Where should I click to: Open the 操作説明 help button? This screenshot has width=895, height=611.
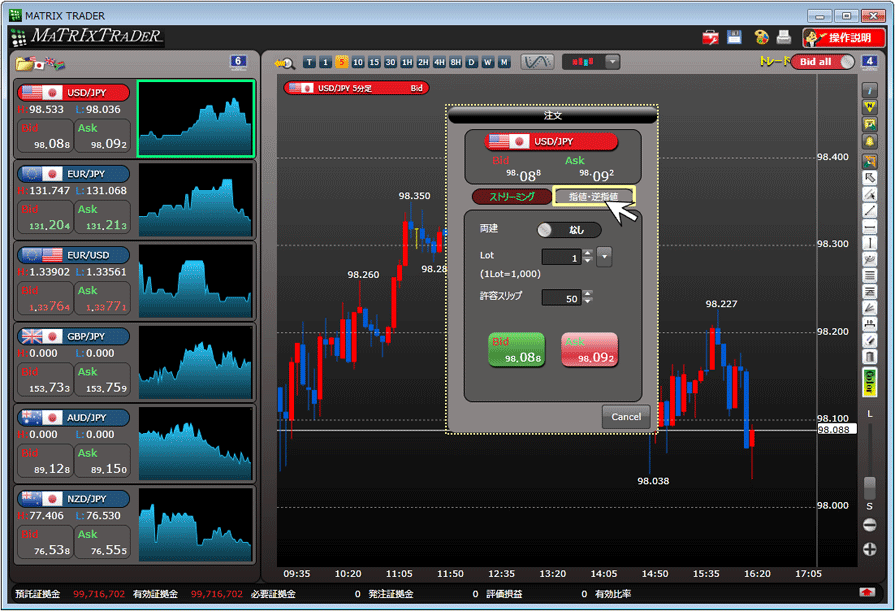click(x=843, y=38)
